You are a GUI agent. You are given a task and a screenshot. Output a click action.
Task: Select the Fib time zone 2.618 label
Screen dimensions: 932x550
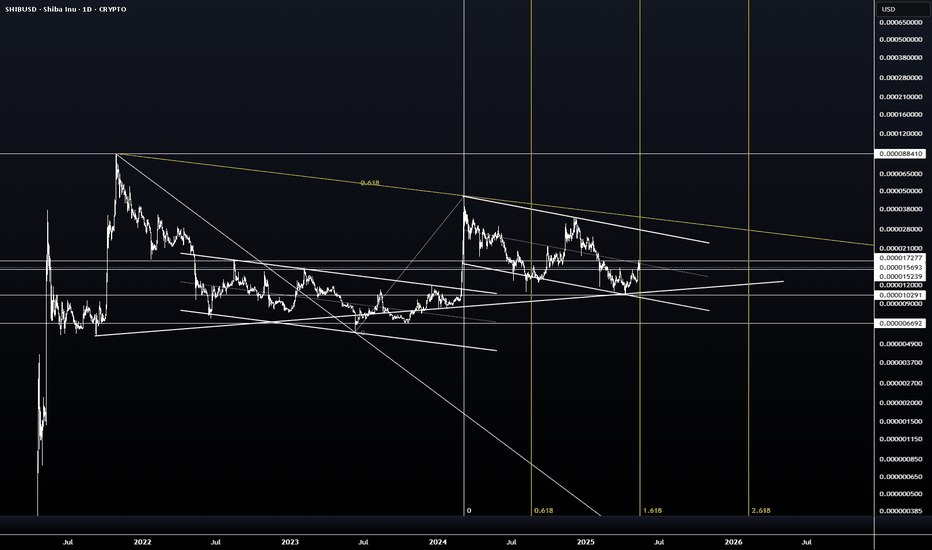click(761, 511)
